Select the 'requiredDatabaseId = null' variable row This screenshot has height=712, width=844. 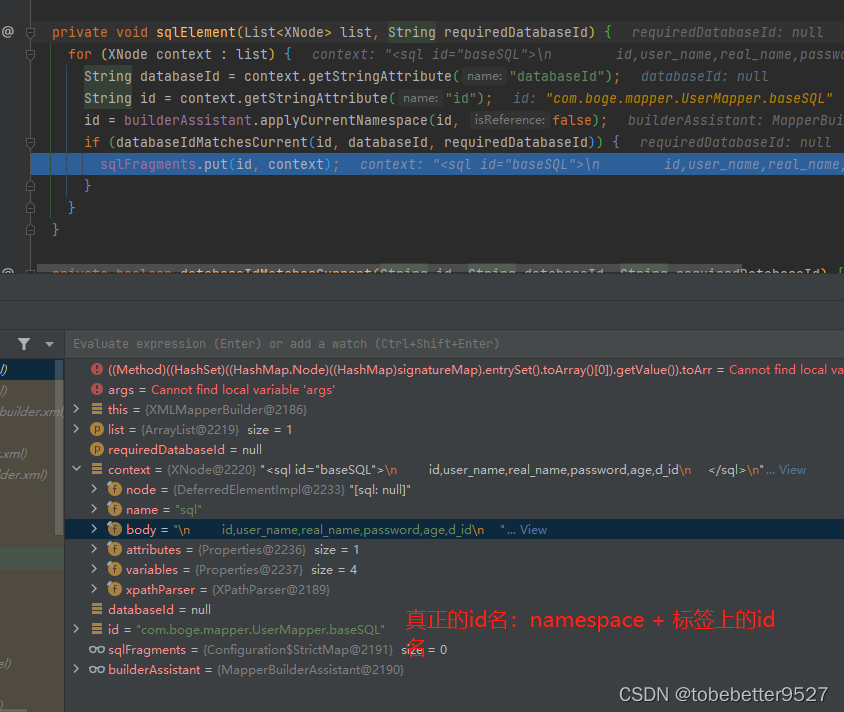click(454, 449)
